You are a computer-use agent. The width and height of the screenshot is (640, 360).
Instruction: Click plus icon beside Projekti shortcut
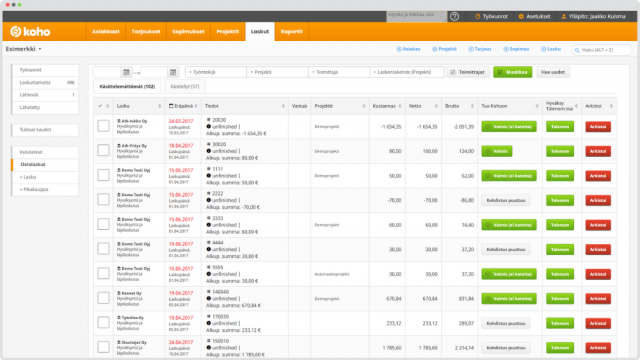pos(434,49)
